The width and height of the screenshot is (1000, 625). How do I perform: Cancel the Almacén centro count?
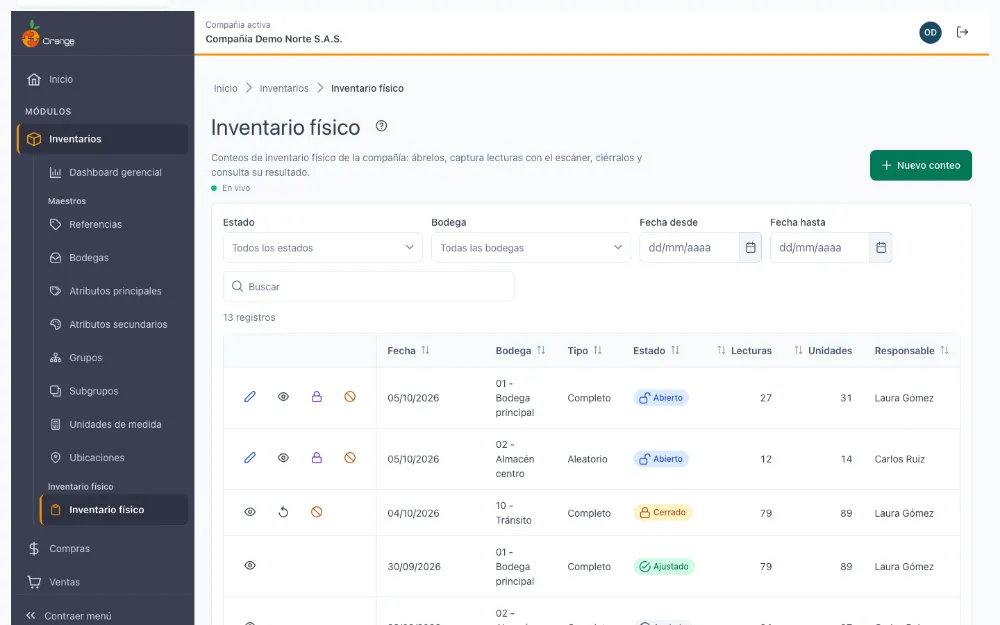(x=349, y=458)
